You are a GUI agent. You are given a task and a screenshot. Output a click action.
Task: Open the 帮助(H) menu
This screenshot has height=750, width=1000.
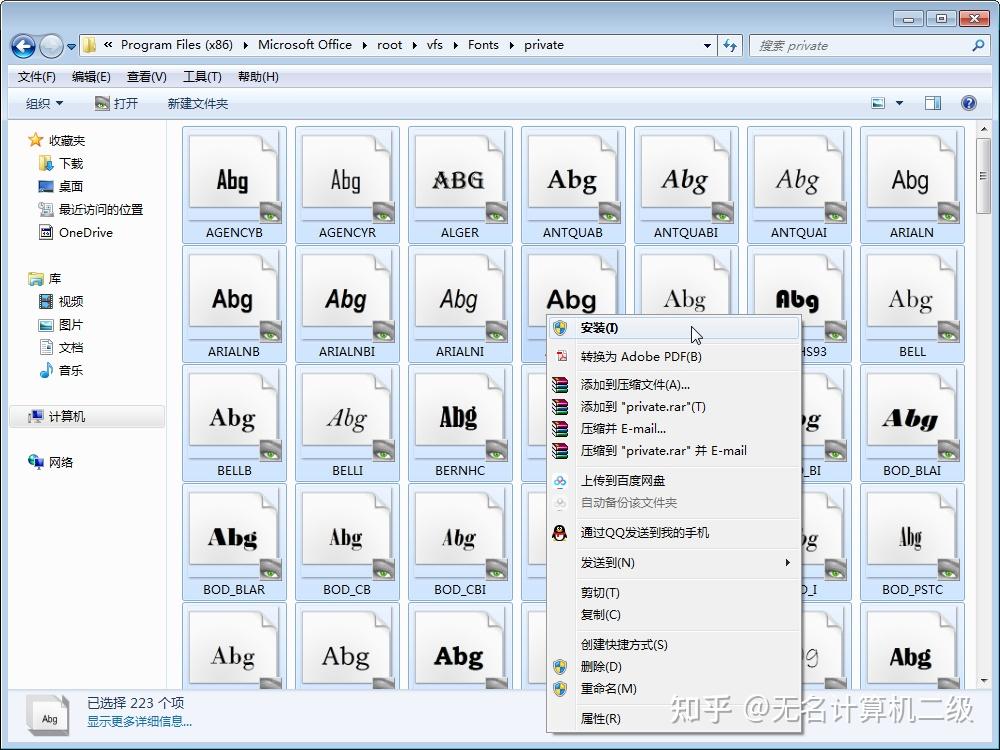[x=258, y=77]
